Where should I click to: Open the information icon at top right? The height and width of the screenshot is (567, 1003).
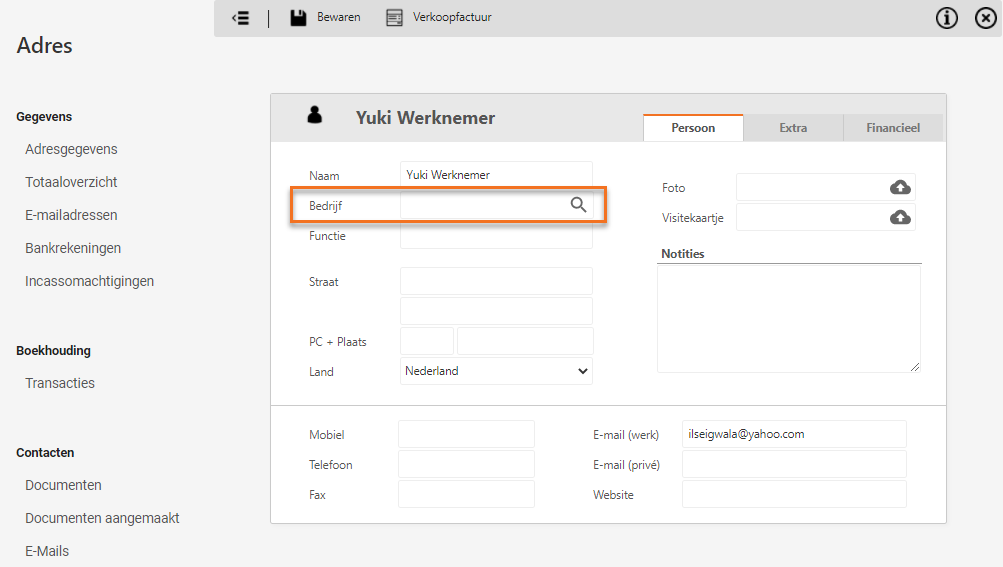pos(947,18)
